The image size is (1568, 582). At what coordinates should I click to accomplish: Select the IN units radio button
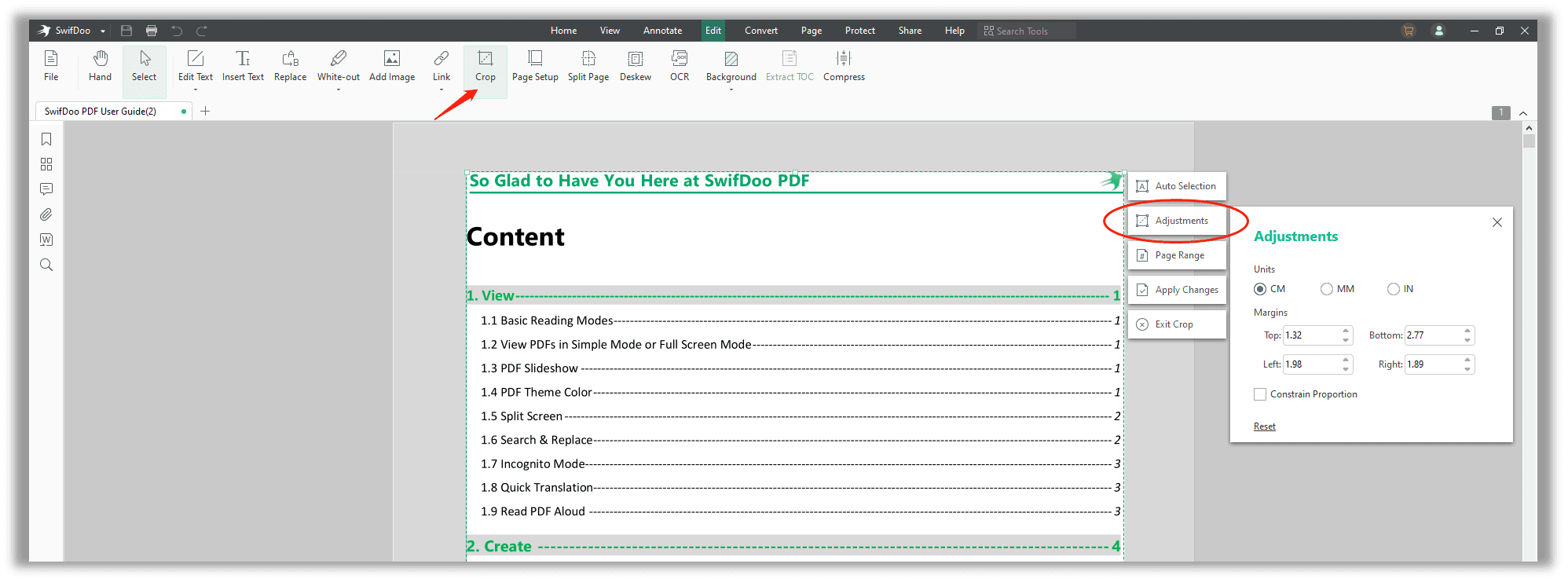click(1394, 289)
